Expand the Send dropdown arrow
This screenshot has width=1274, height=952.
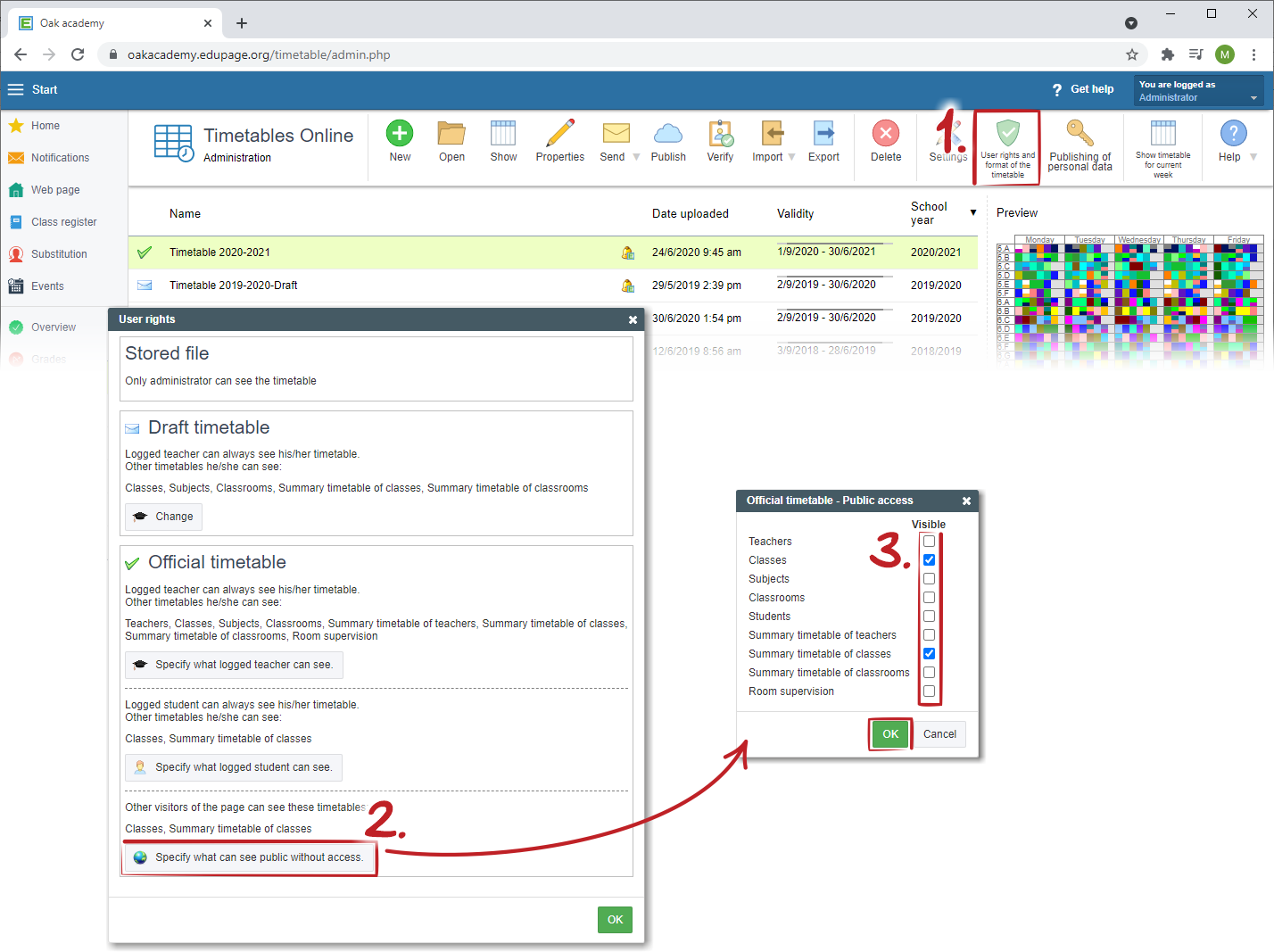pyautogui.click(x=636, y=157)
